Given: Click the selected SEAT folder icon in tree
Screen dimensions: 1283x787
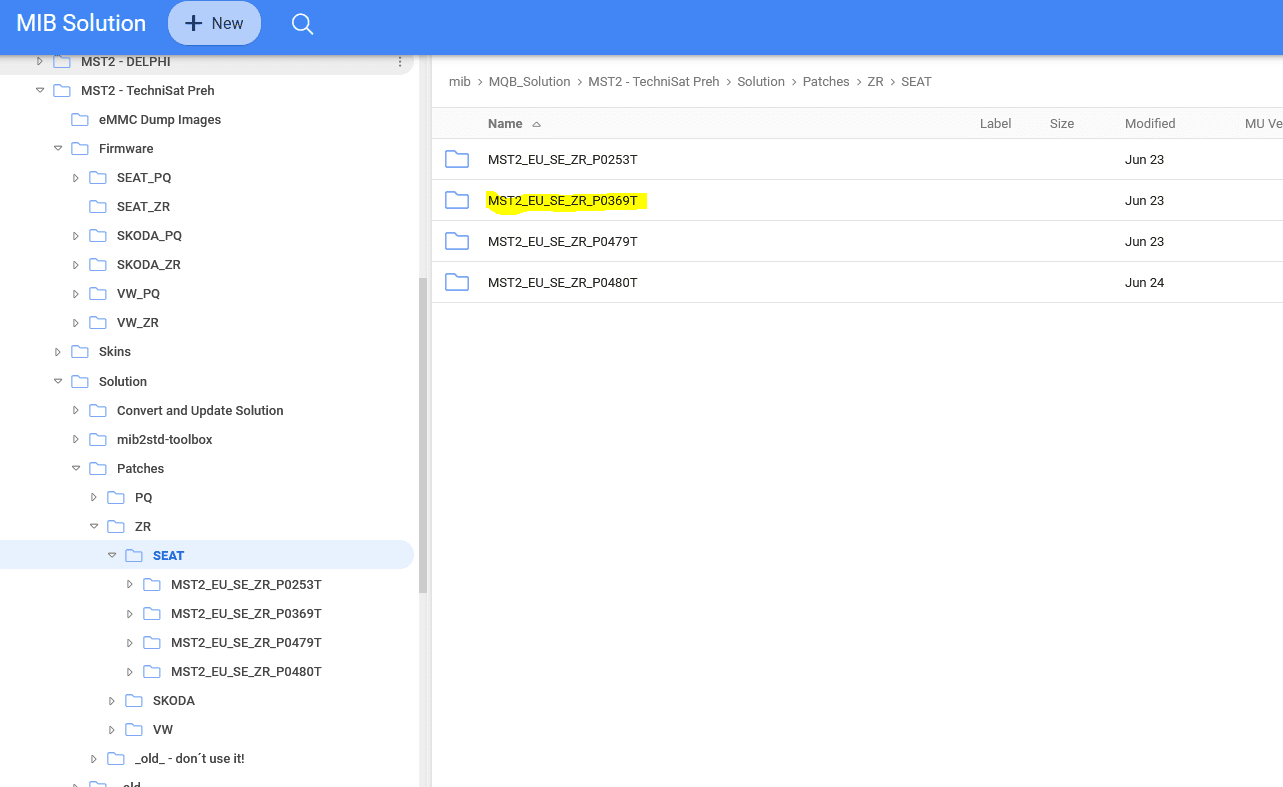Looking at the screenshot, I should 134,556.
